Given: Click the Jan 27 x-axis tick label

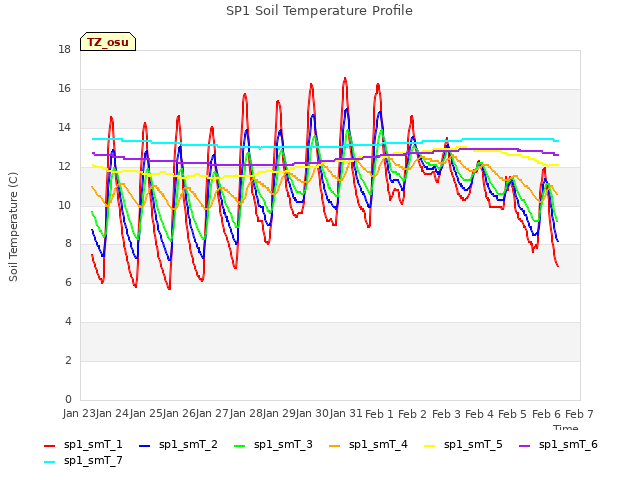Looking at the screenshot, I should click(212, 413).
